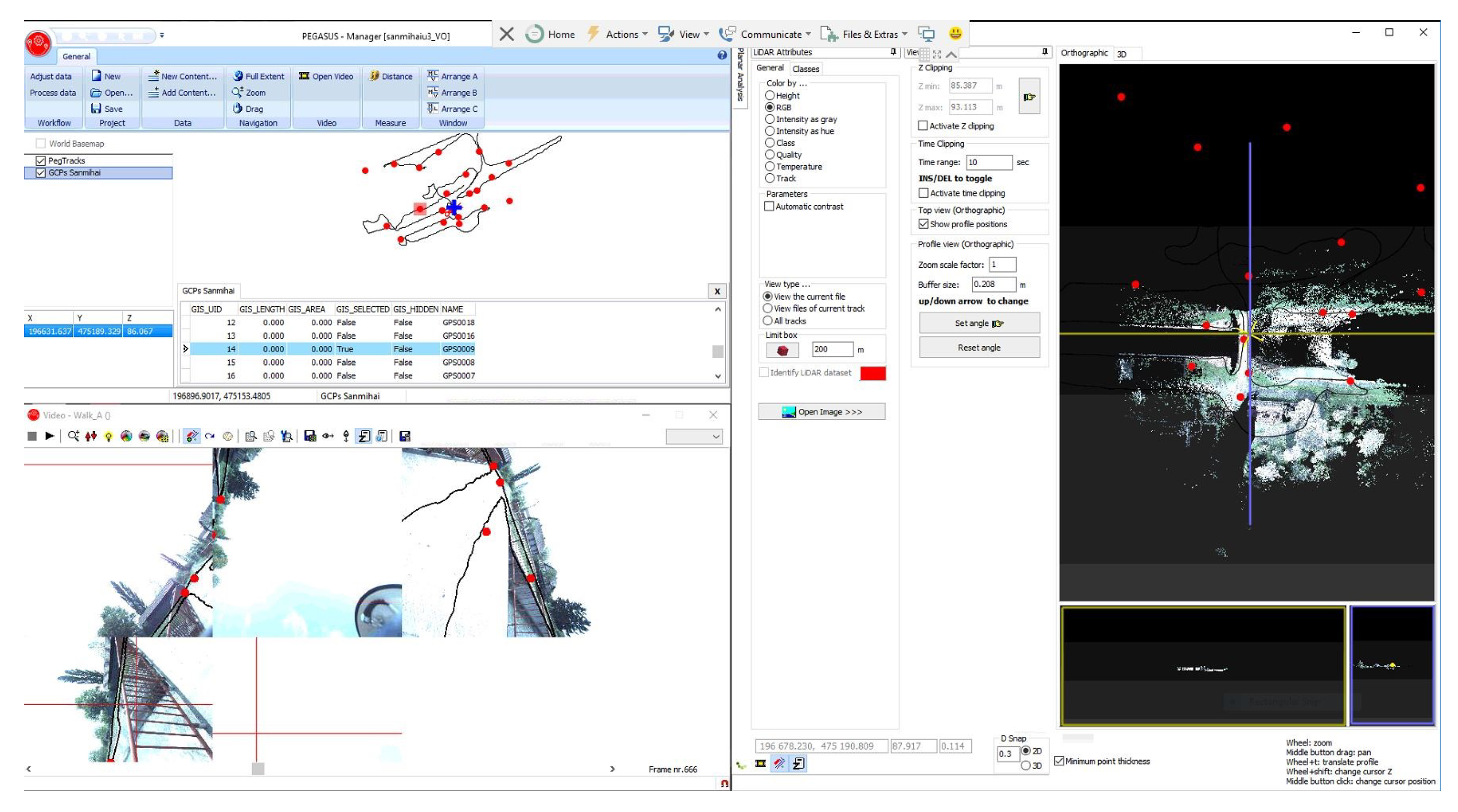1458x812 pixels.
Task: Open the quick access toolbar dropdown arrow
Action: pos(162,35)
